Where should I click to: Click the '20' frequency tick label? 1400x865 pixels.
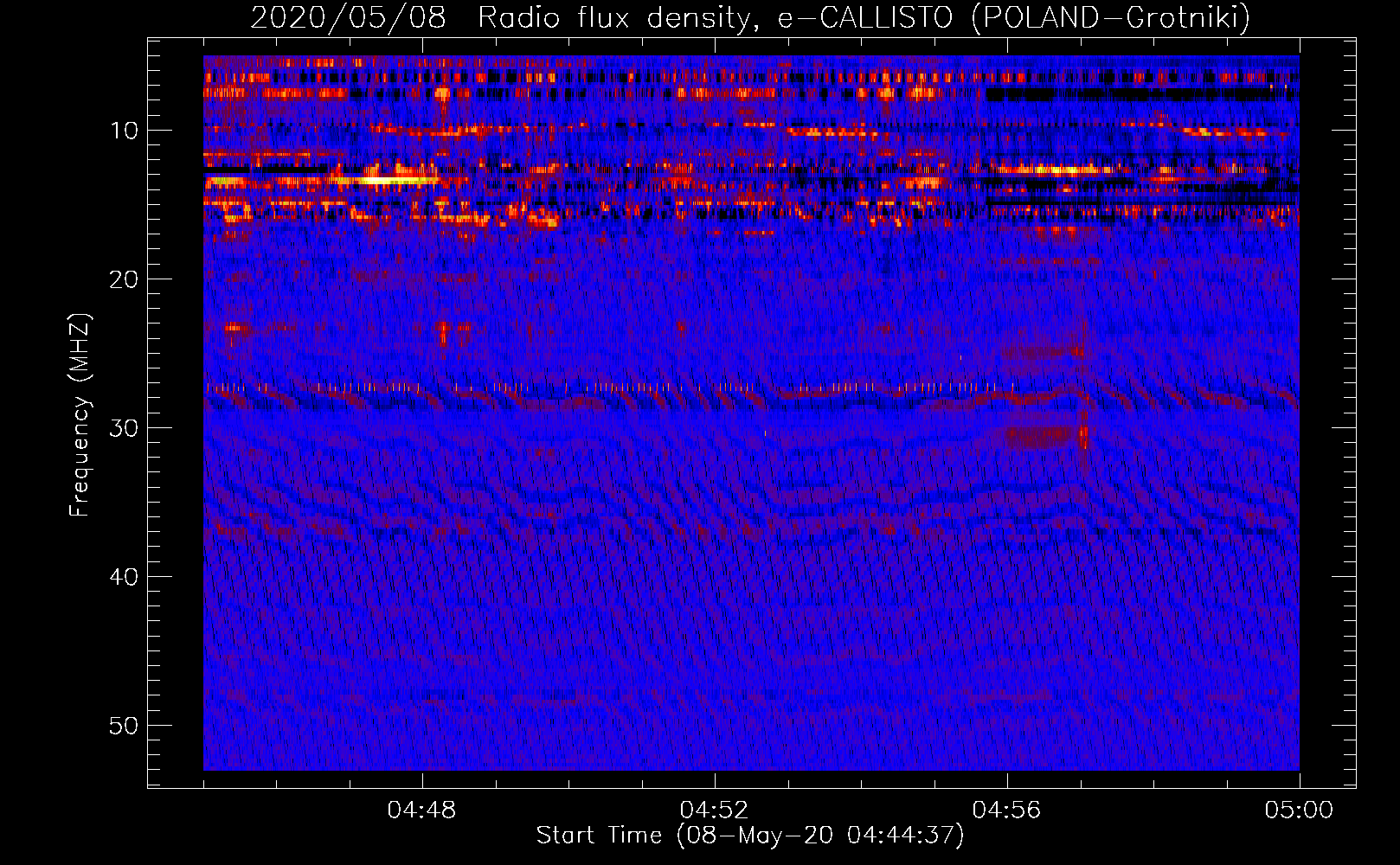click(x=125, y=279)
